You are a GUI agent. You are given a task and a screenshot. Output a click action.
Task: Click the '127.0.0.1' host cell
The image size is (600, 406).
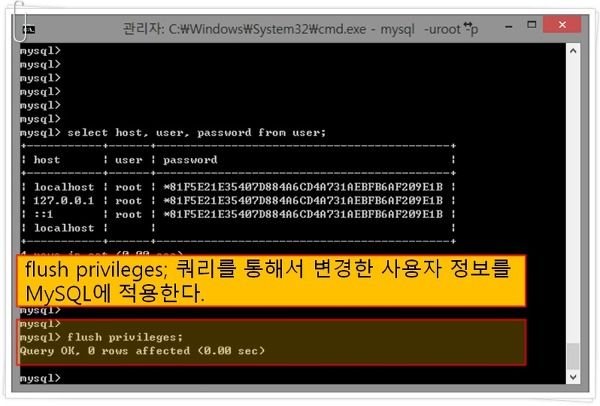64,201
